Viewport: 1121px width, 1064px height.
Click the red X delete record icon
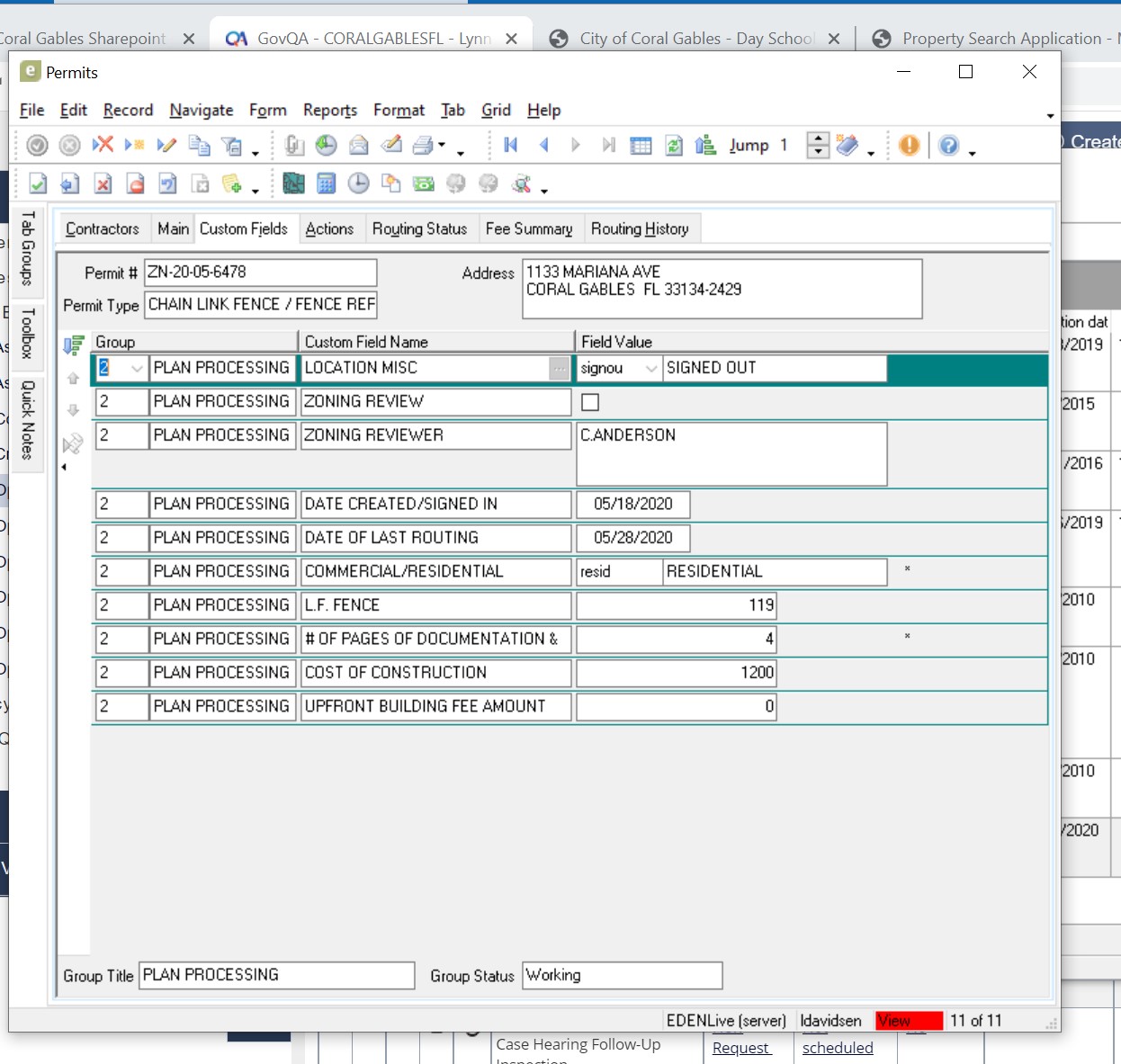coord(103,145)
